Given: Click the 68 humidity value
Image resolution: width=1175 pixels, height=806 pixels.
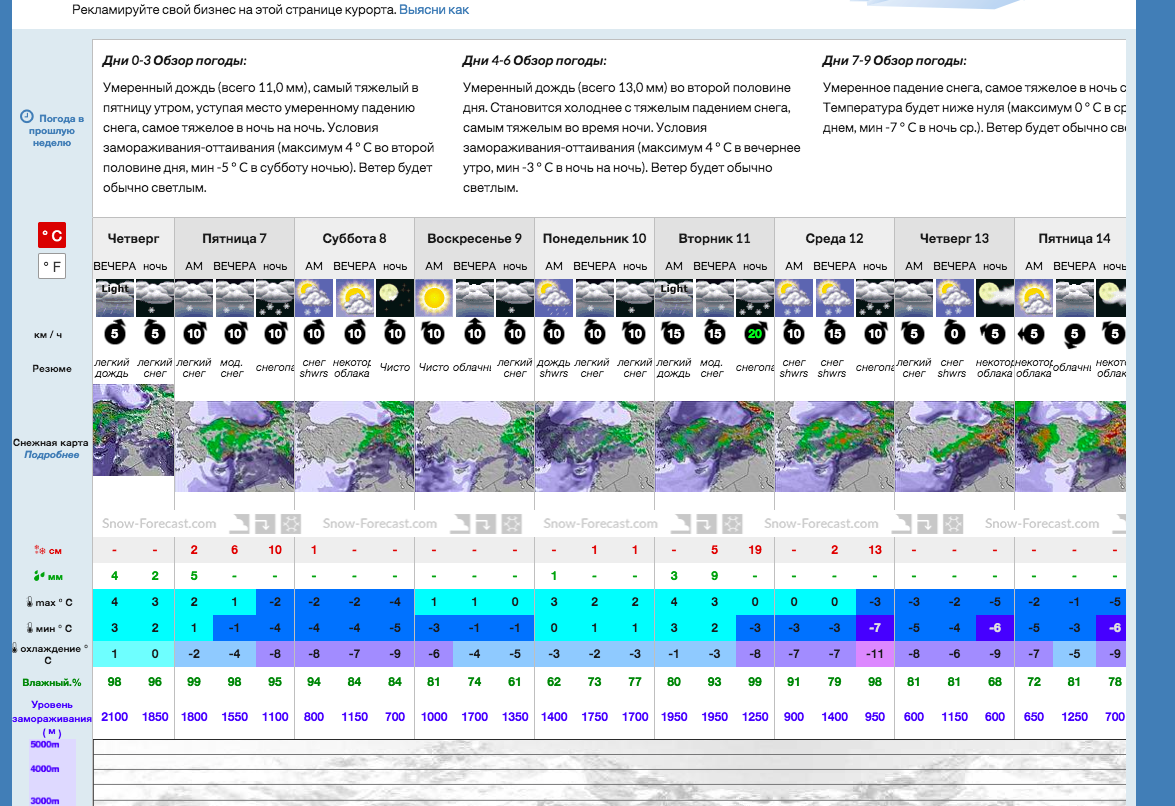Looking at the screenshot, I should coord(994,682).
